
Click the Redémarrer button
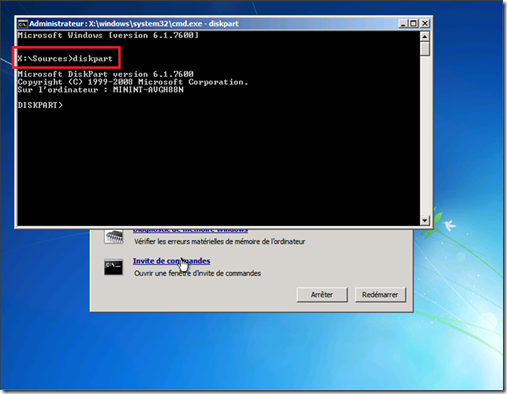point(380,295)
